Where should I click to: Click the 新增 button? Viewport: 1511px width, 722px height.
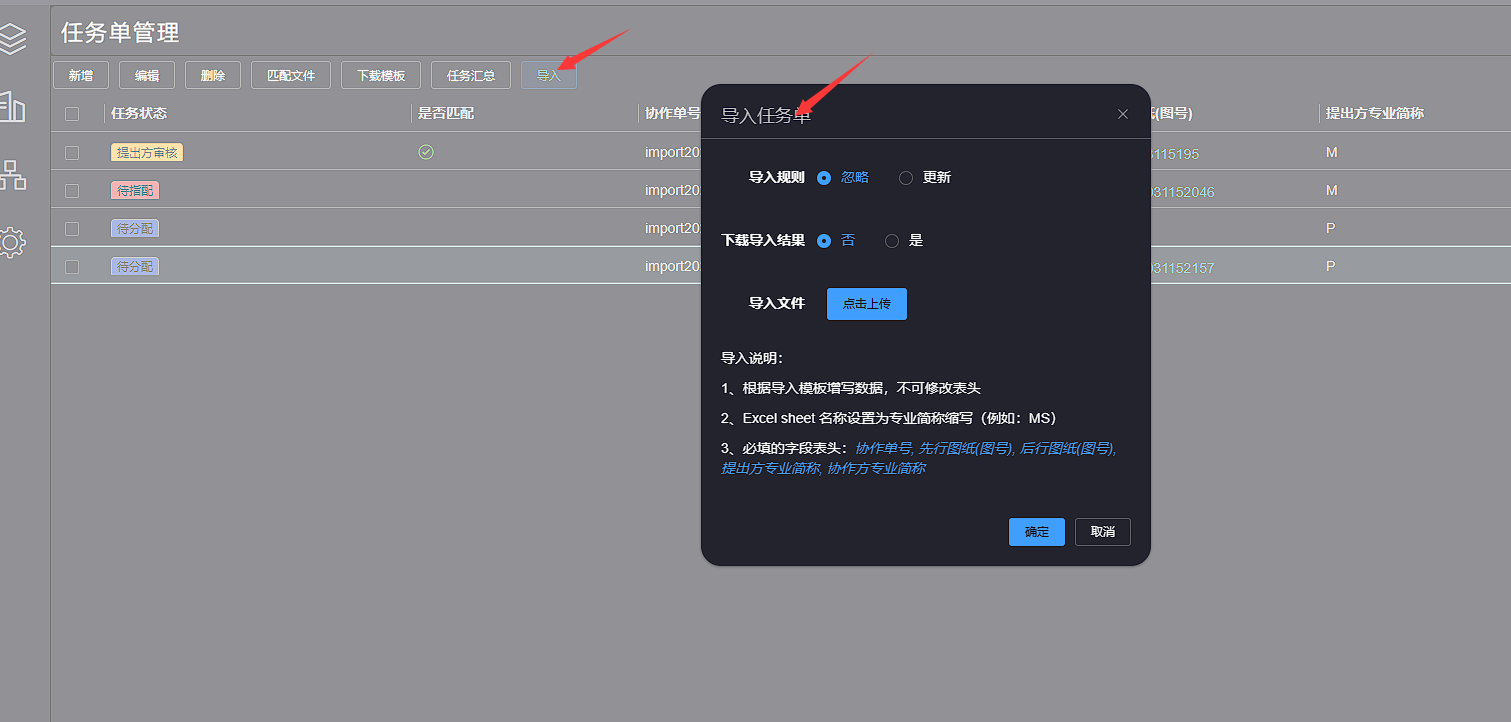(81, 75)
